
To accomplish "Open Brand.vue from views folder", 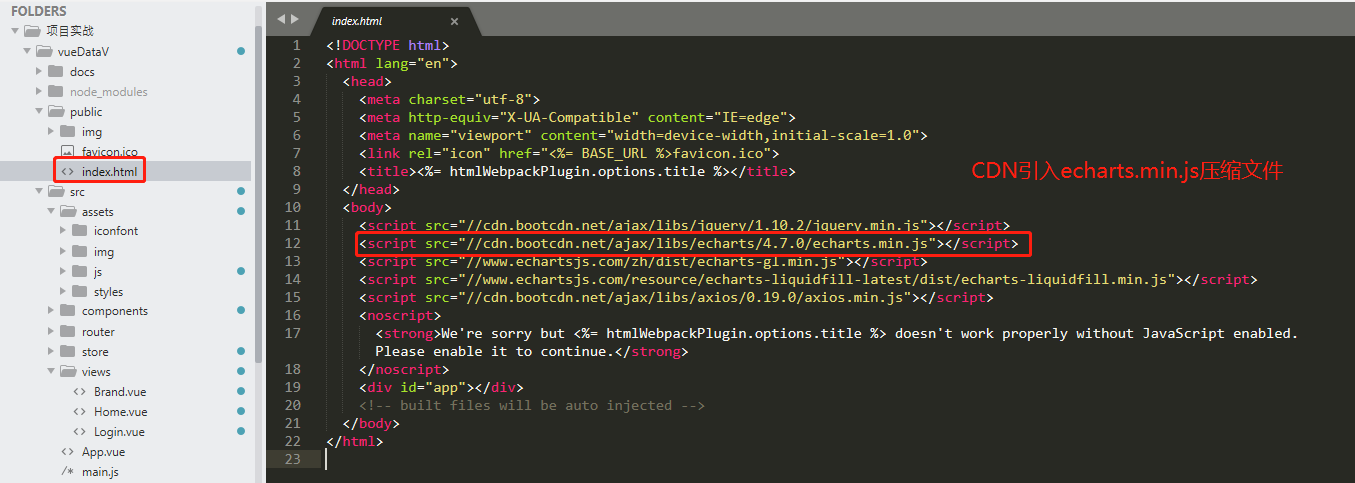I will pyautogui.click(x=120, y=391).
